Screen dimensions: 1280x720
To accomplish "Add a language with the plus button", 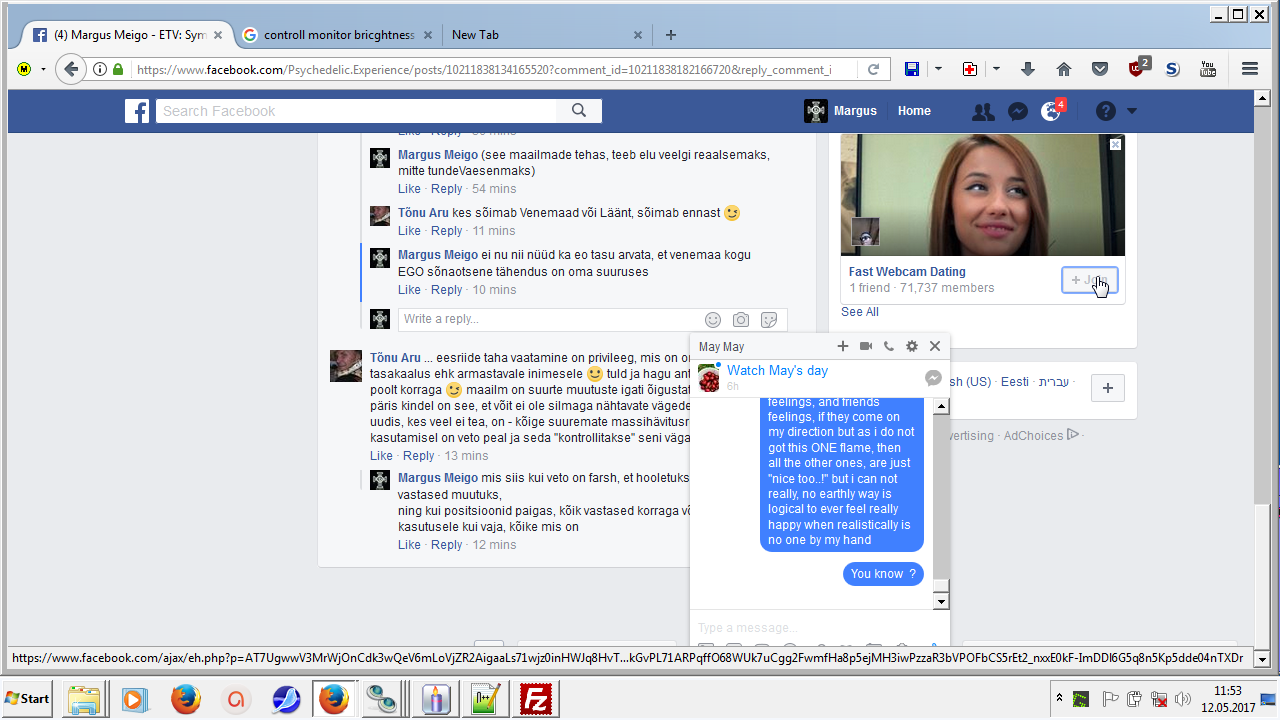I will click(x=1107, y=388).
